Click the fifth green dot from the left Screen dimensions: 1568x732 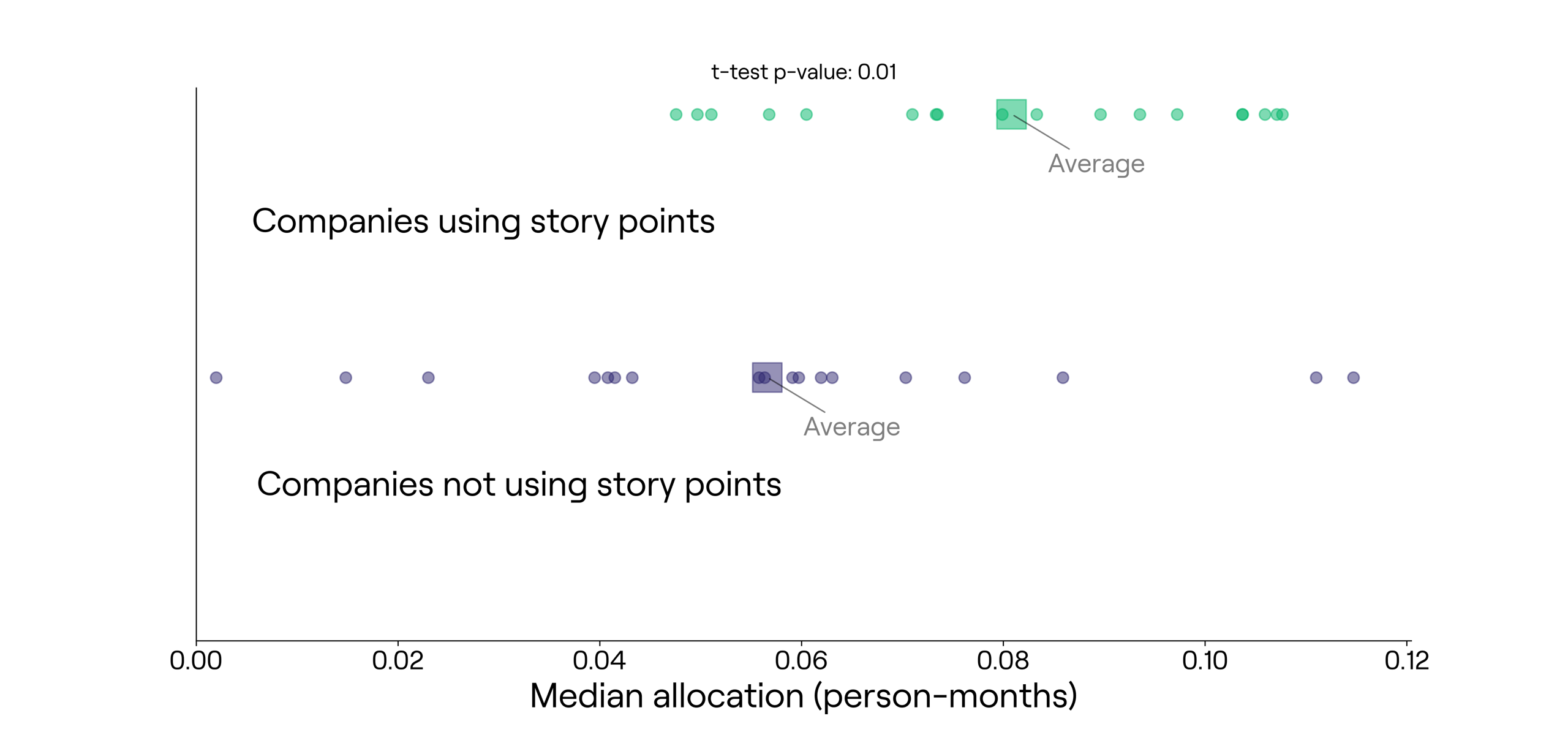point(806,115)
